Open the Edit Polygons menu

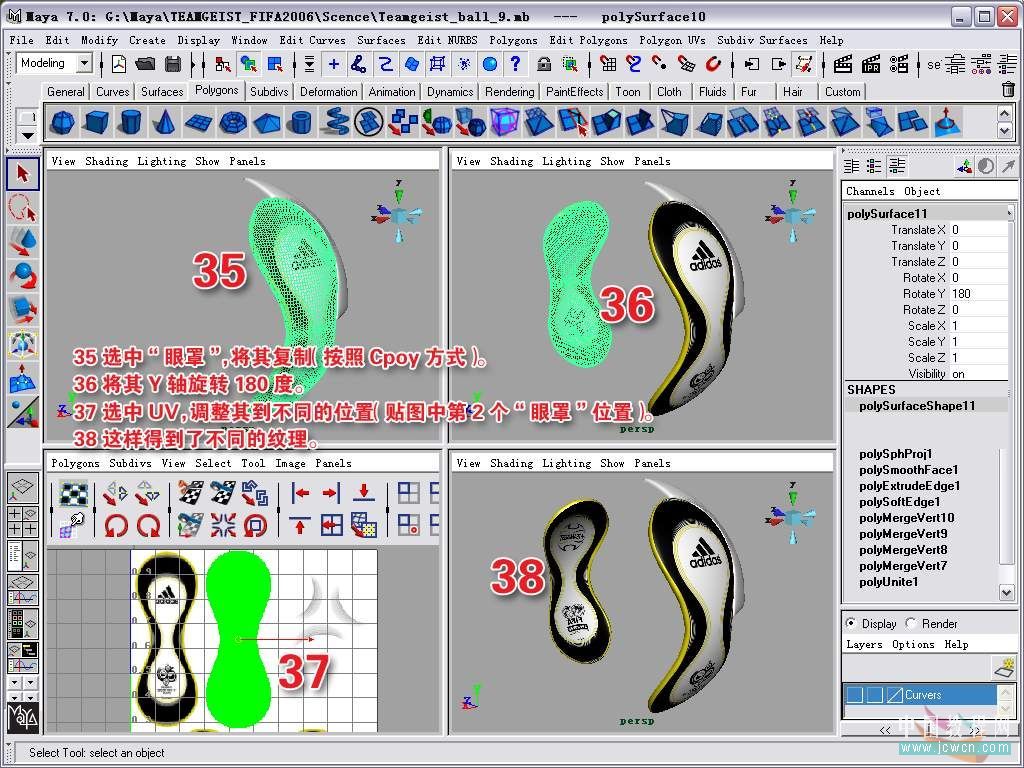588,40
